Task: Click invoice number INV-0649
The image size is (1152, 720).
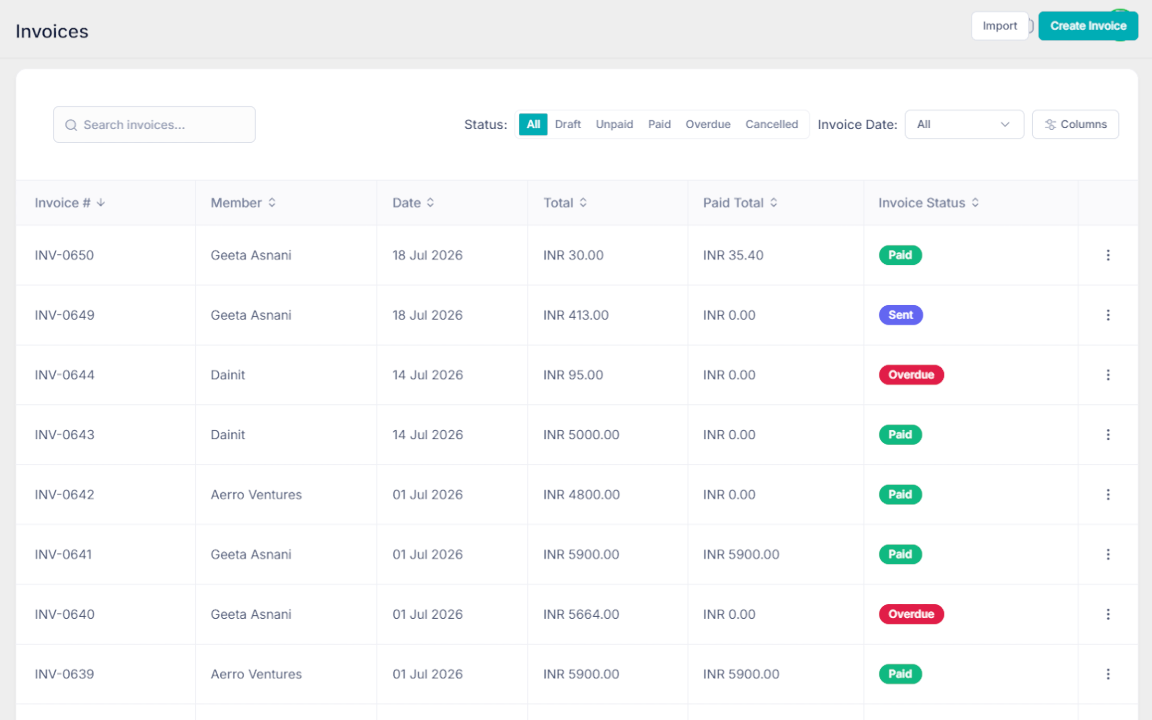Action: (65, 315)
